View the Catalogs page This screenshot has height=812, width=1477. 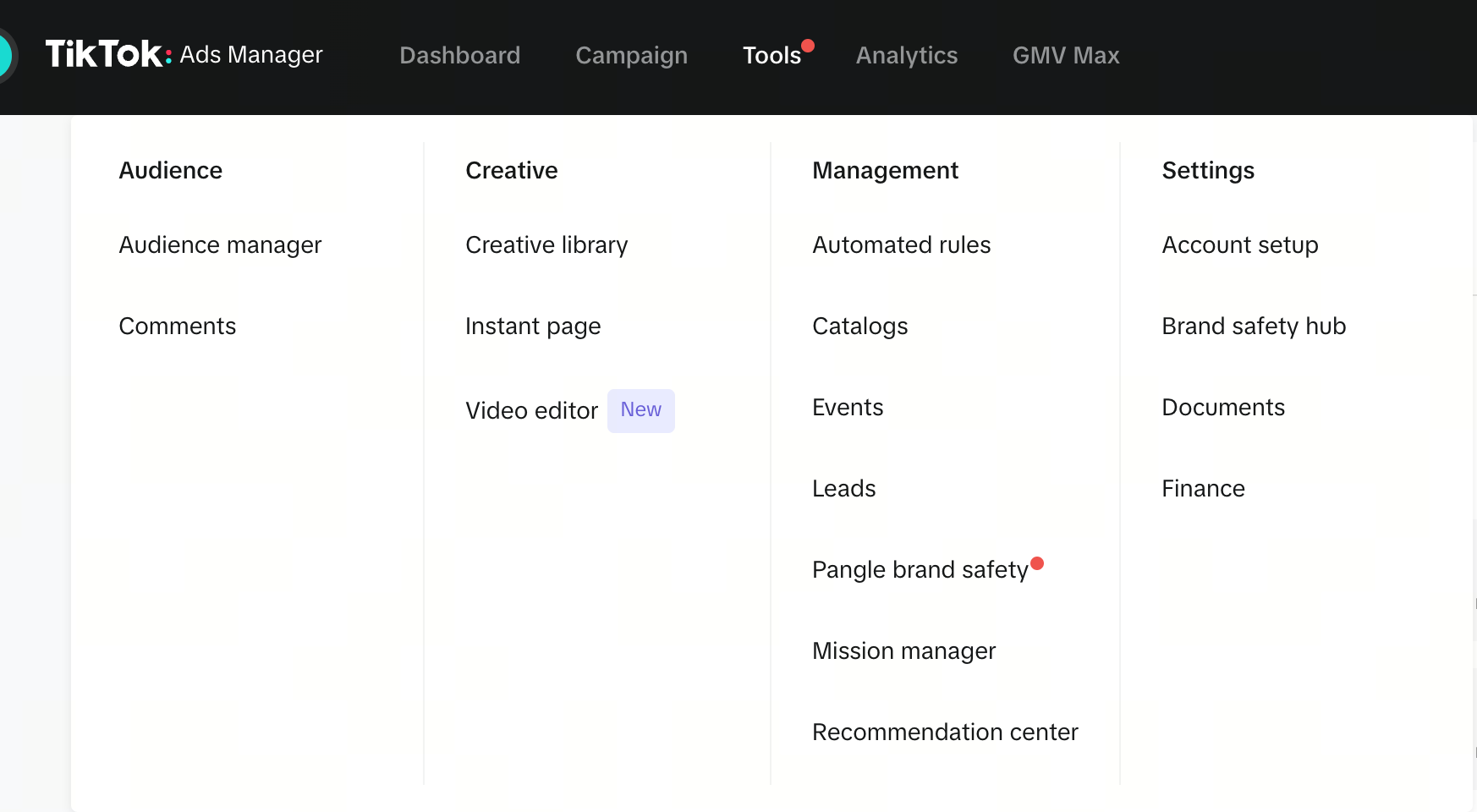pos(859,326)
